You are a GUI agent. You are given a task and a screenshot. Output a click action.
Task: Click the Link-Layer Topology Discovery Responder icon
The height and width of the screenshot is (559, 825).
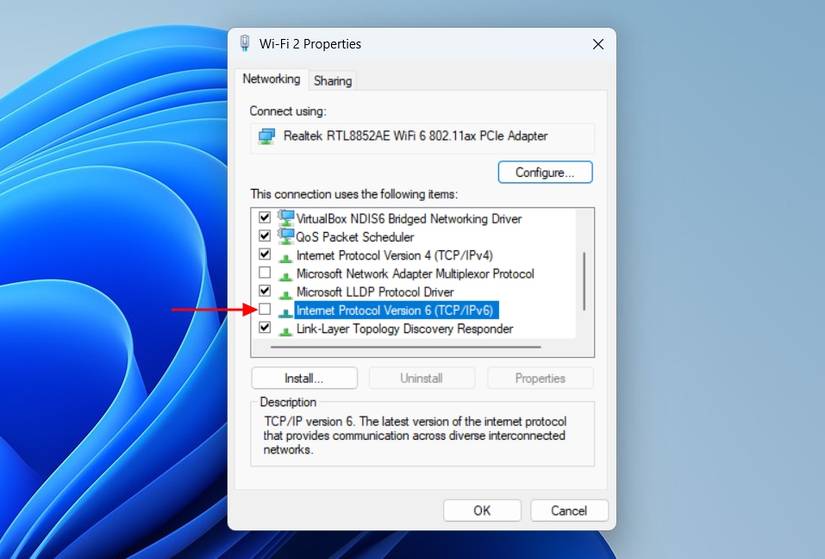point(286,331)
